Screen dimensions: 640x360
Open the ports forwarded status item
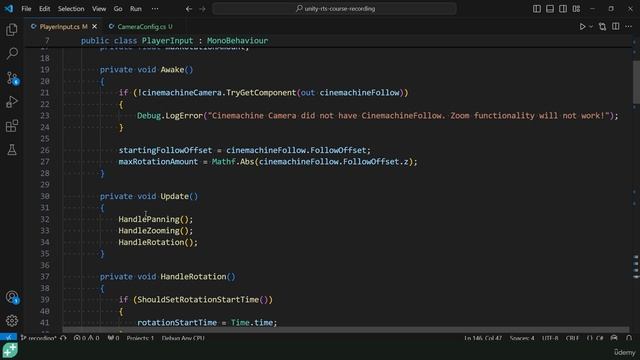click(x=113, y=338)
